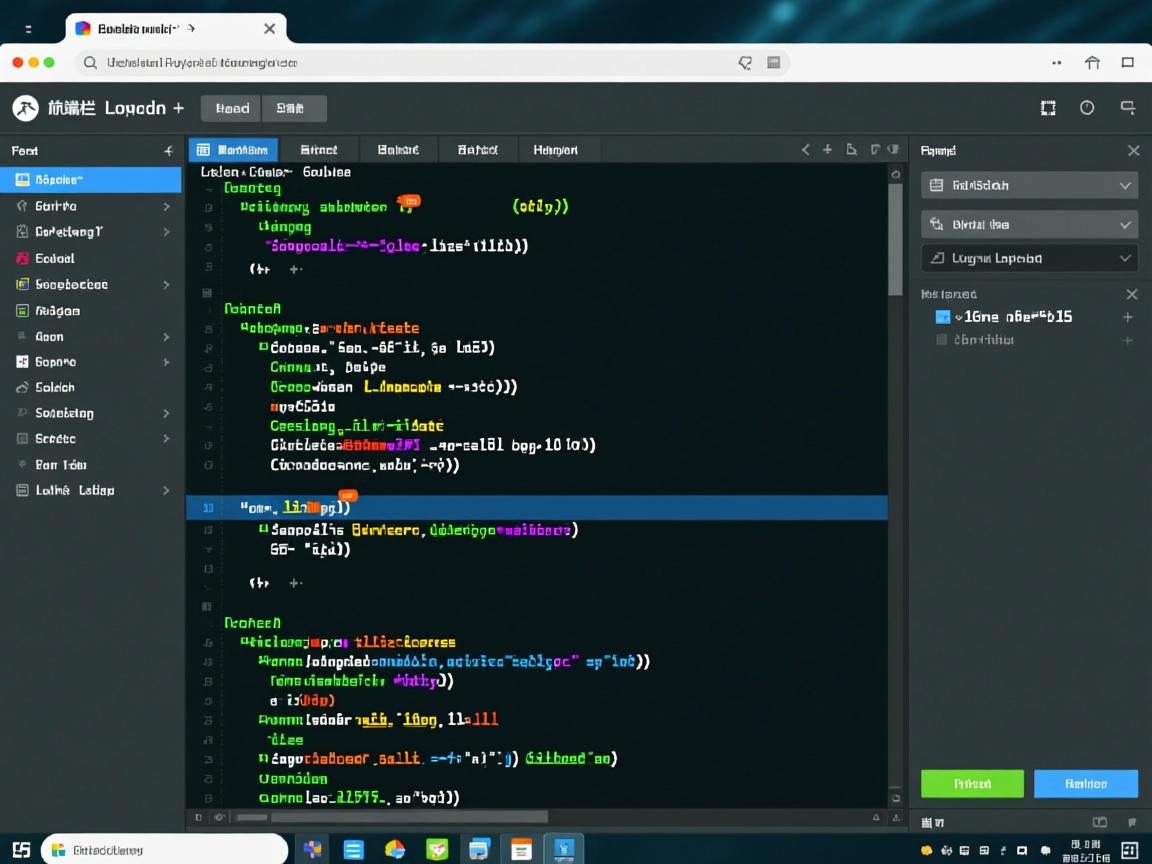Expand the second dropdown in the right panel
1152x864 pixels.
[x=1028, y=224]
